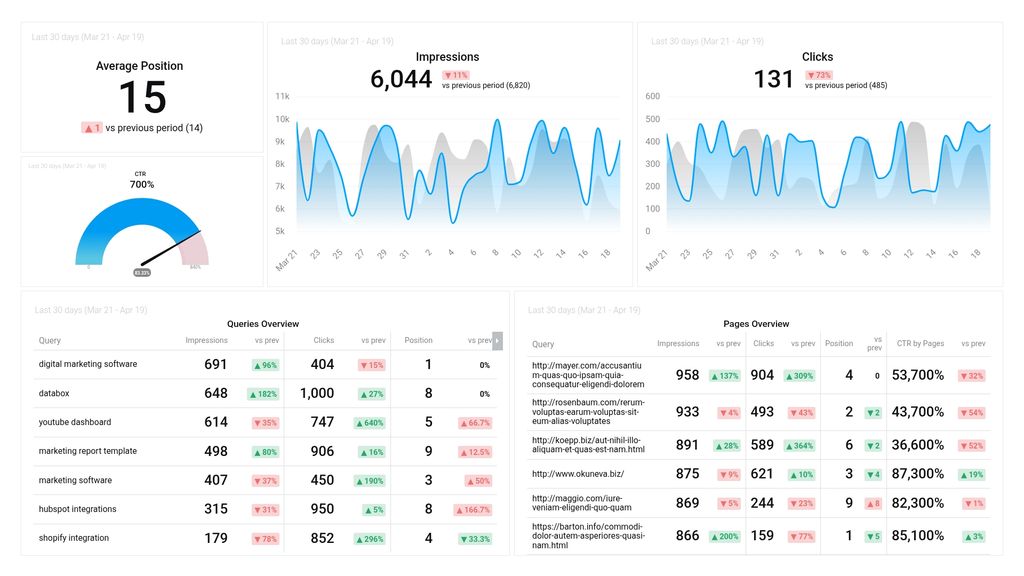
Task: Click the red 52% CTR badge on koepp.biz row
Action: click(969, 444)
